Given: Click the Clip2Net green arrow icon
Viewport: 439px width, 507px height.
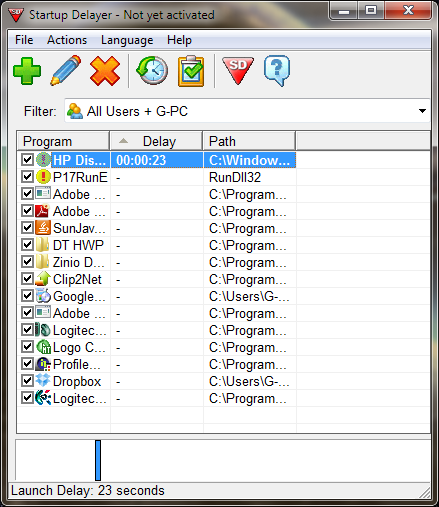Looking at the screenshot, I should tap(43, 279).
